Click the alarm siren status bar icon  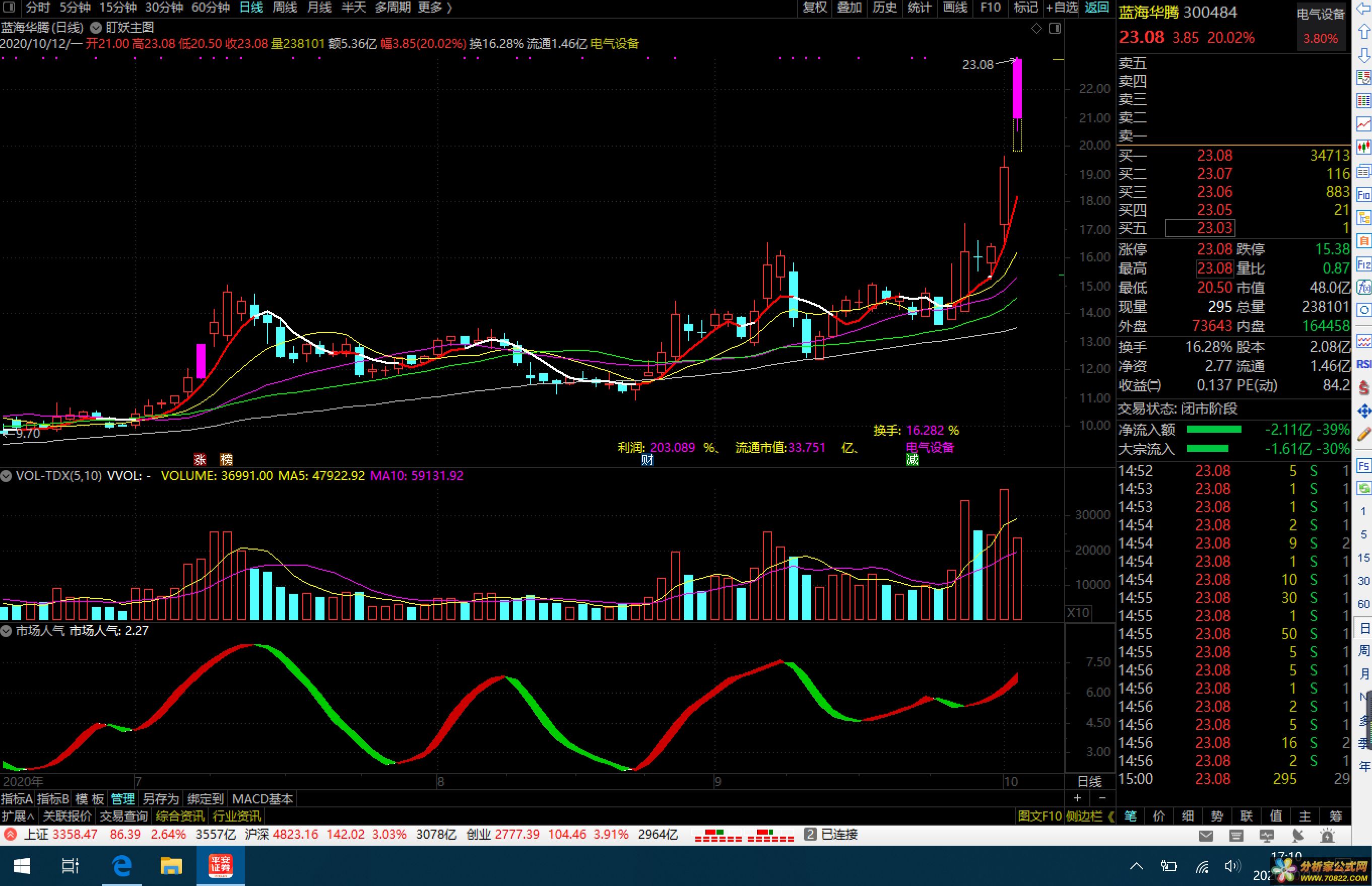point(1328,835)
